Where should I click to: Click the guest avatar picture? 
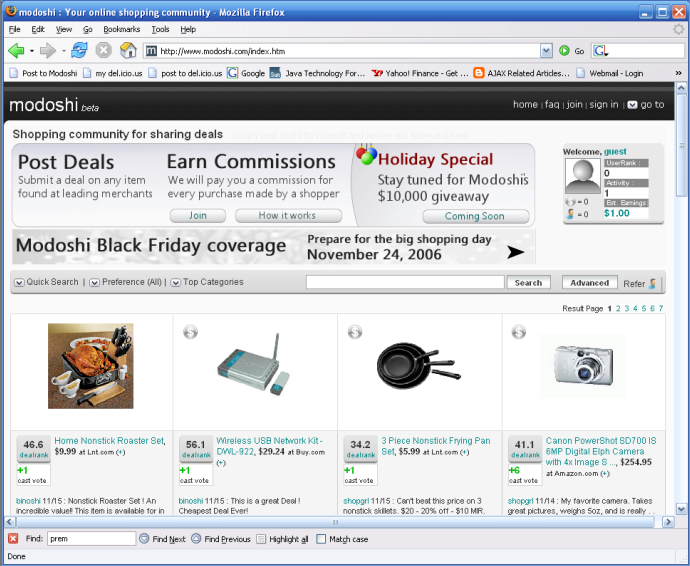point(583,176)
